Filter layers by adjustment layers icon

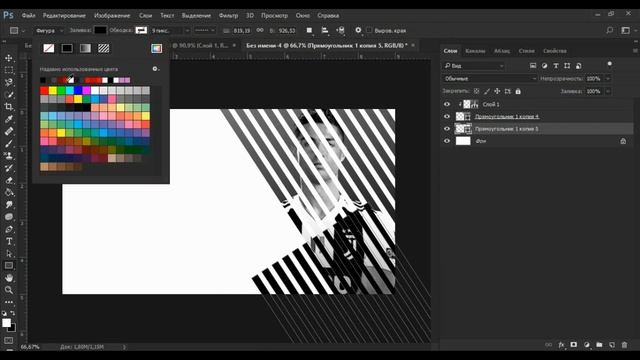544,66
